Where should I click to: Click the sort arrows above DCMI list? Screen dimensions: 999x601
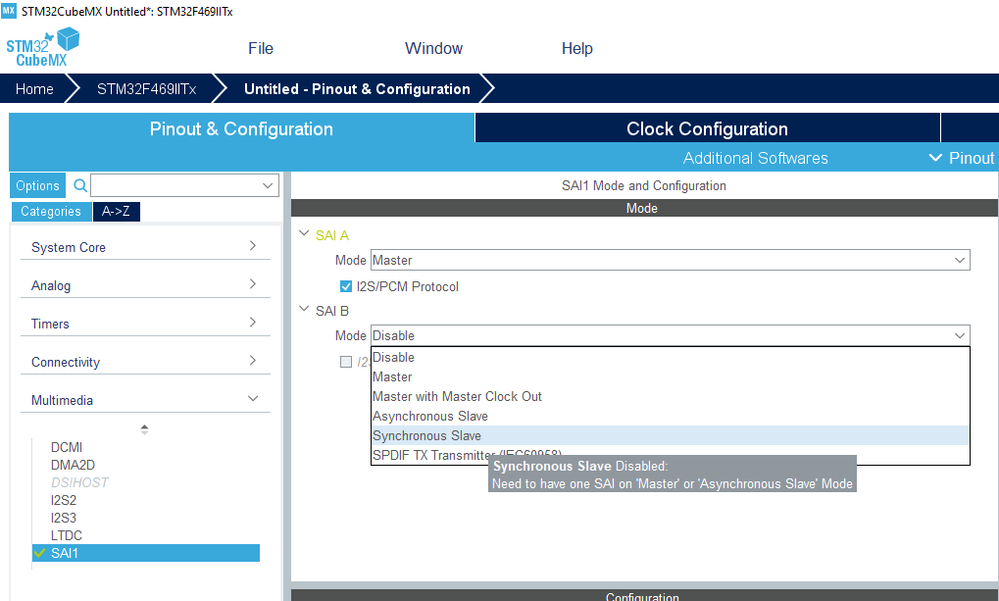click(x=145, y=430)
